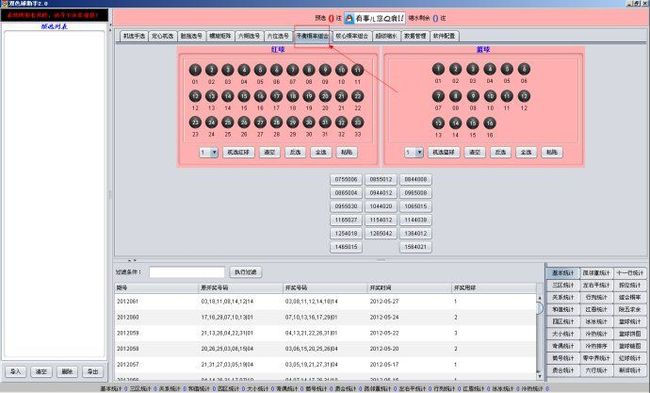Select red ball 17
Viewport: 650px width, 393px height.
pos(276,96)
